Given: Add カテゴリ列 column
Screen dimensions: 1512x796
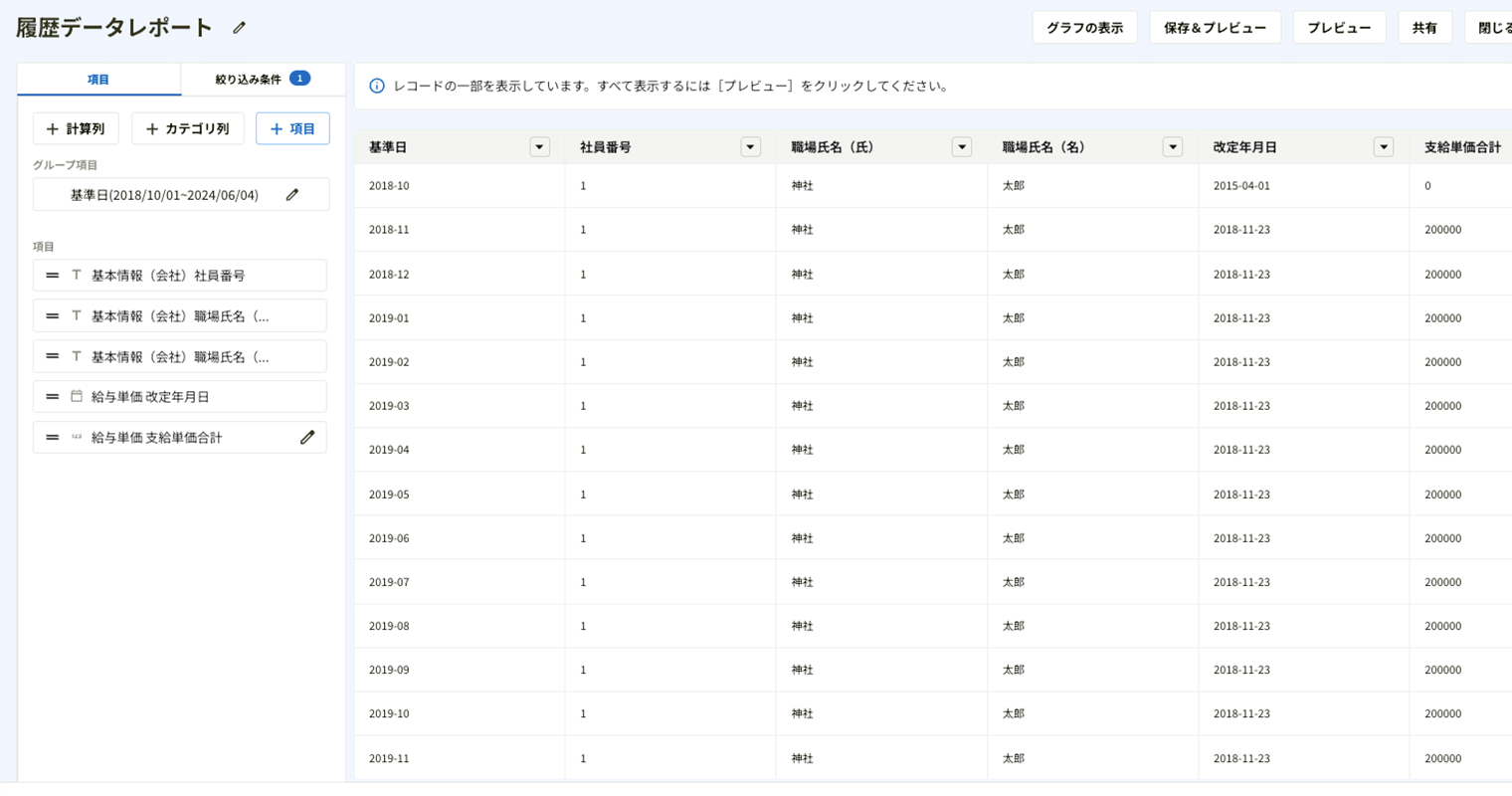Looking at the screenshot, I should 187,128.
